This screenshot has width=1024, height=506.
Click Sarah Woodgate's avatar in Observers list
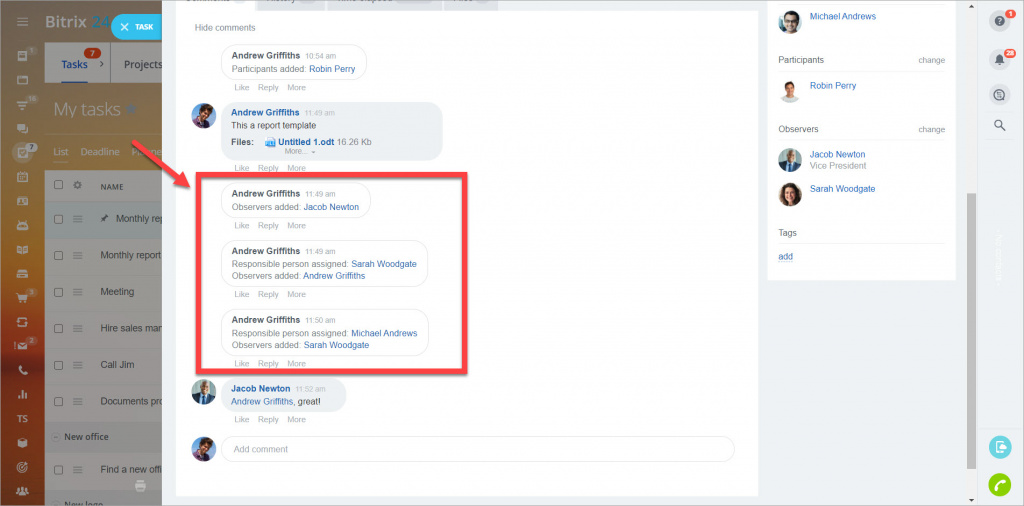[790, 195]
